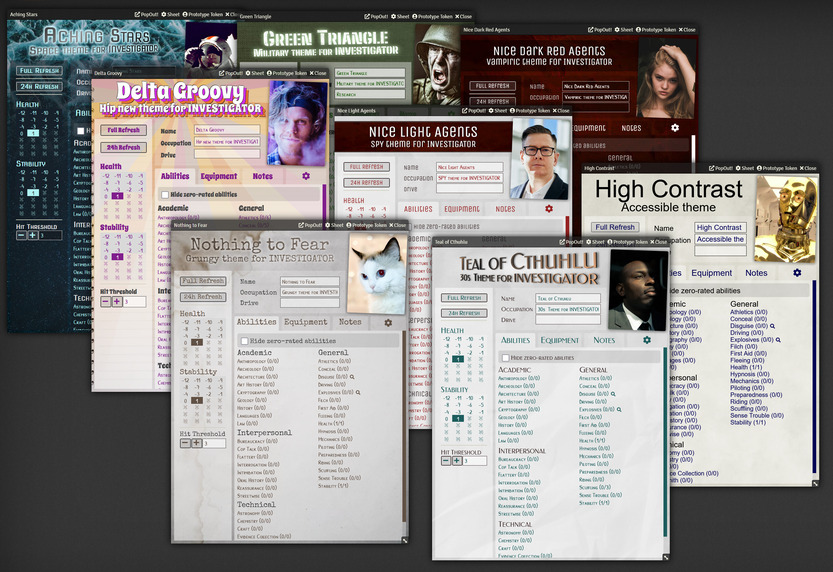The width and height of the screenshot is (833, 572).
Task: Click soldier portrait in Green Triangle sheet
Action: point(438,64)
